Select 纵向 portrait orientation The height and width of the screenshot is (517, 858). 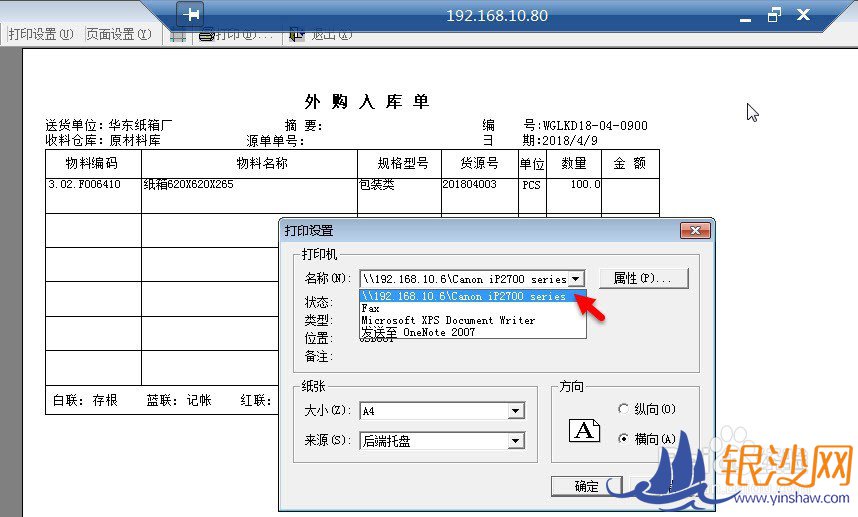click(625, 409)
